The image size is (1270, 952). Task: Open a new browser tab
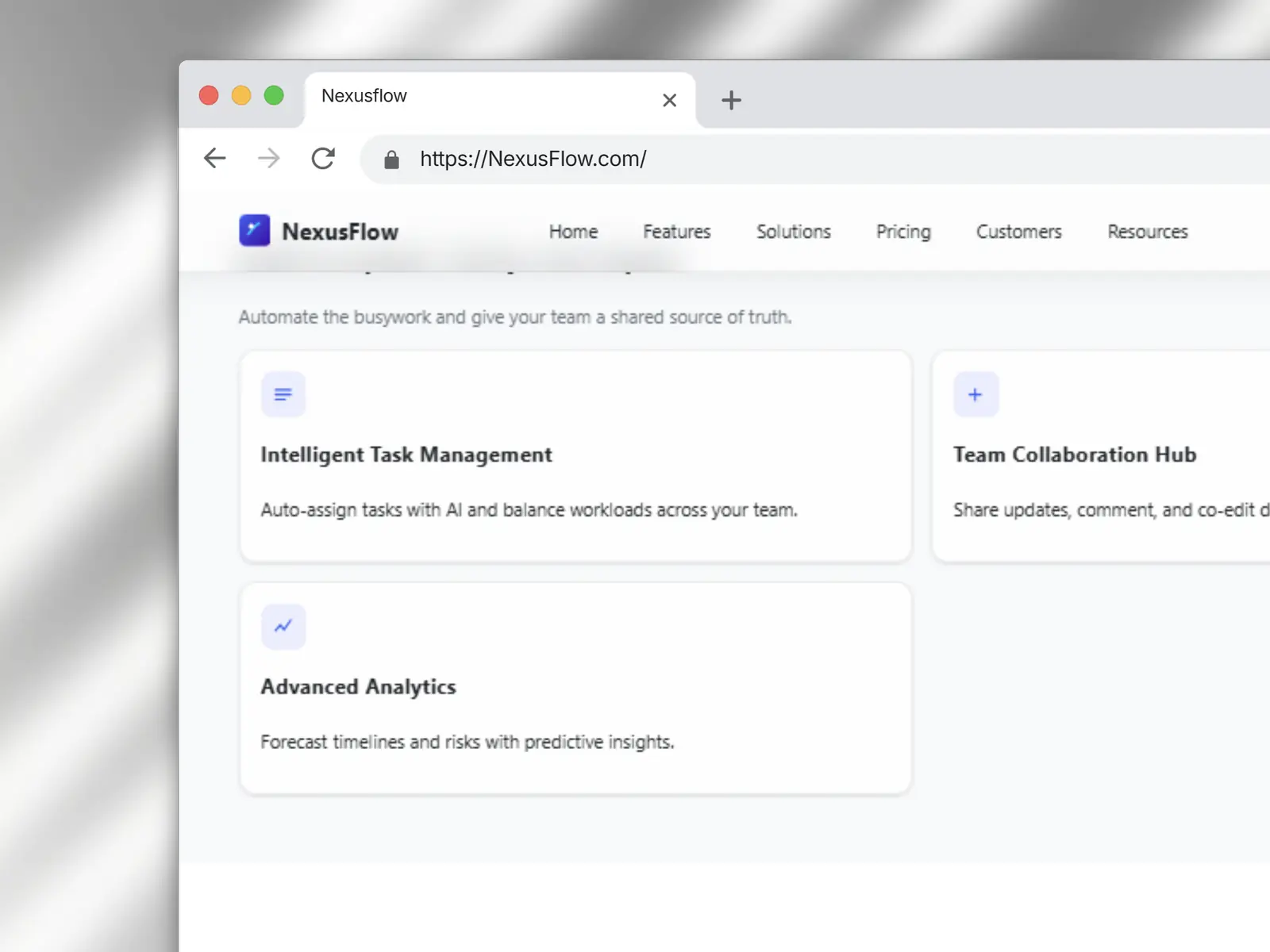[x=730, y=99]
